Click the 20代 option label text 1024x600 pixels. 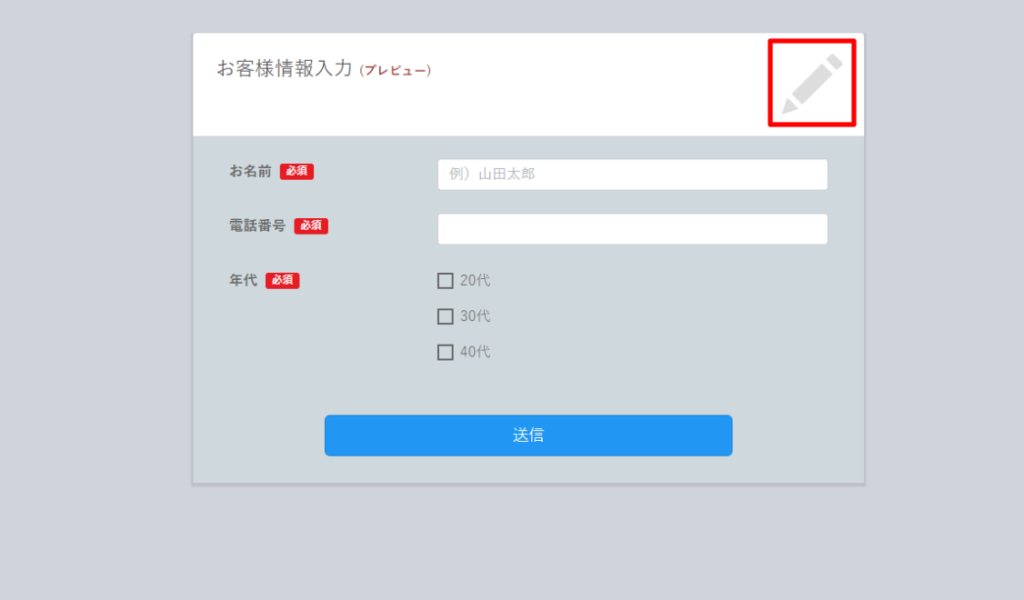point(475,281)
